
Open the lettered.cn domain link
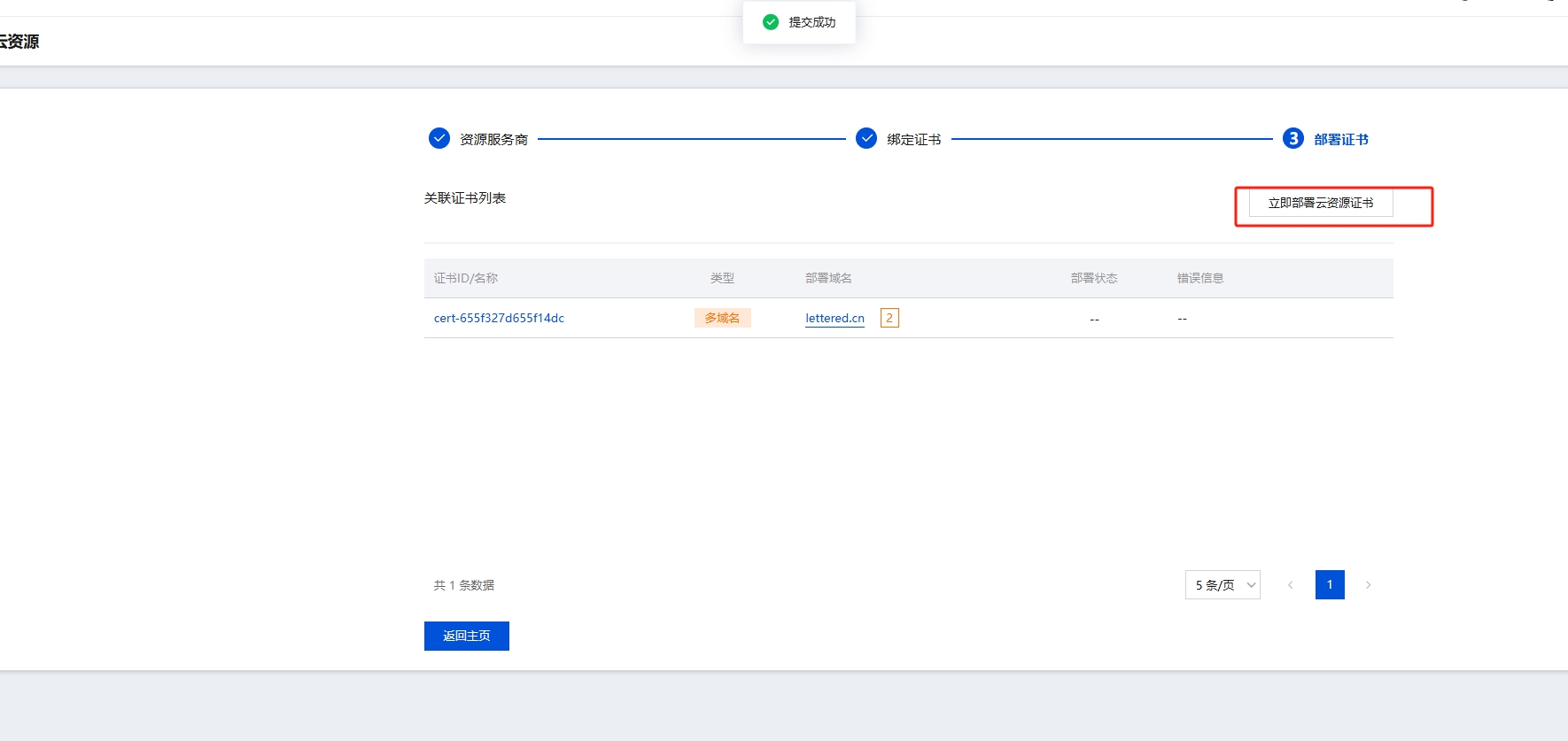click(834, 318)
